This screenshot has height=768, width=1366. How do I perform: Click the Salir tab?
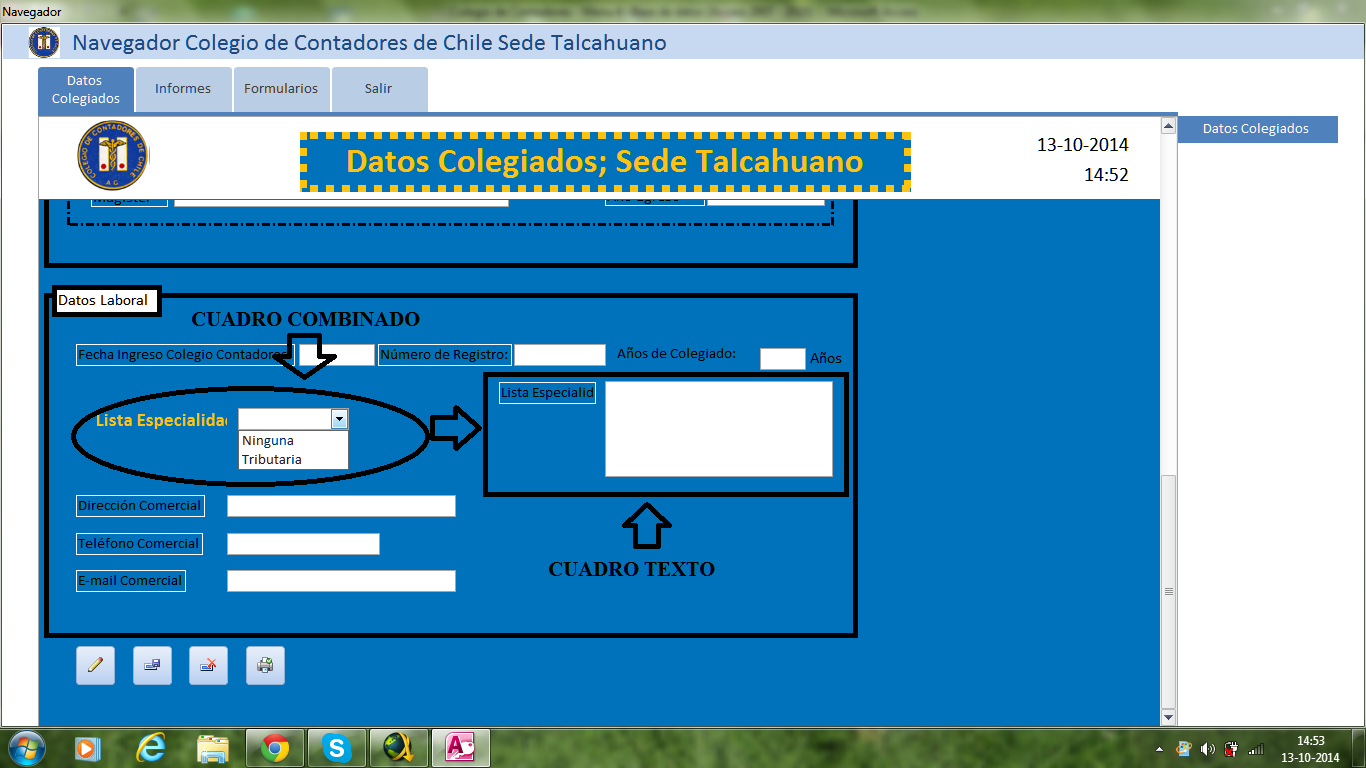(379, 89)
